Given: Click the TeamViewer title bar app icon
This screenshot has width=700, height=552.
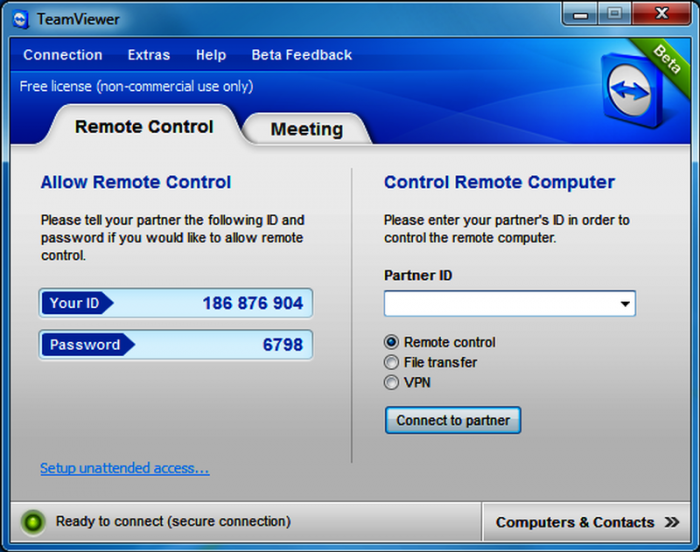Looking at the screenshot, I should 20,18.
